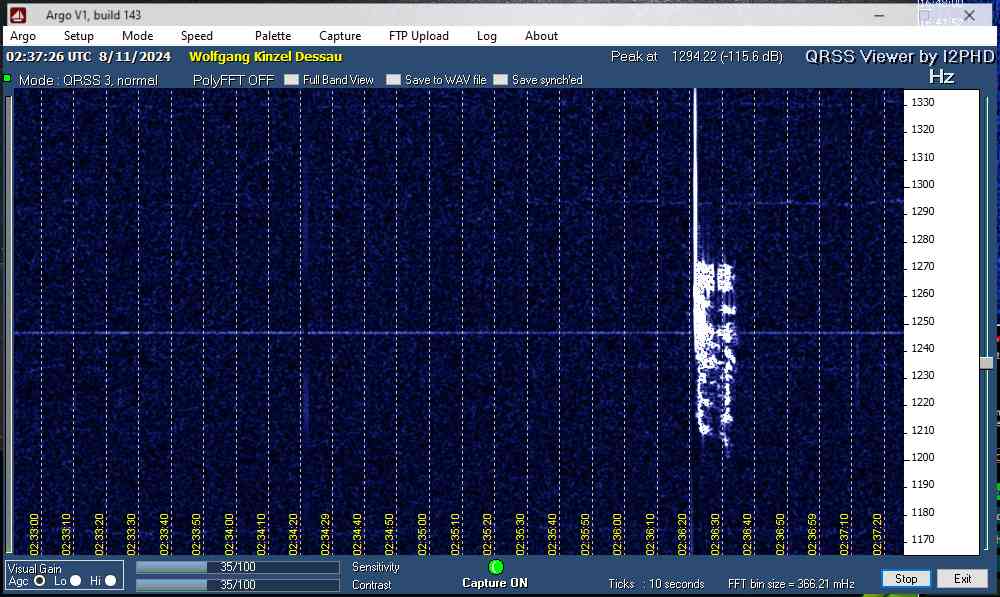Open the Capture menu
Viewport: 1000px width, 597px height.
(340, 36)
